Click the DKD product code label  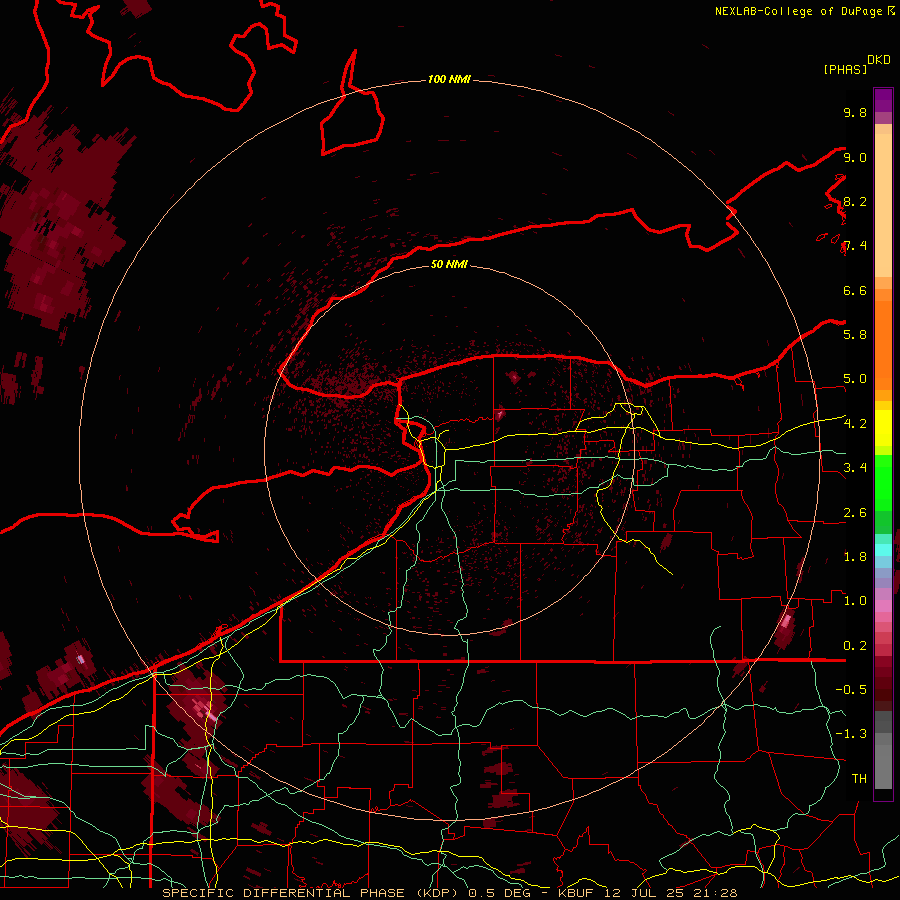879,60
